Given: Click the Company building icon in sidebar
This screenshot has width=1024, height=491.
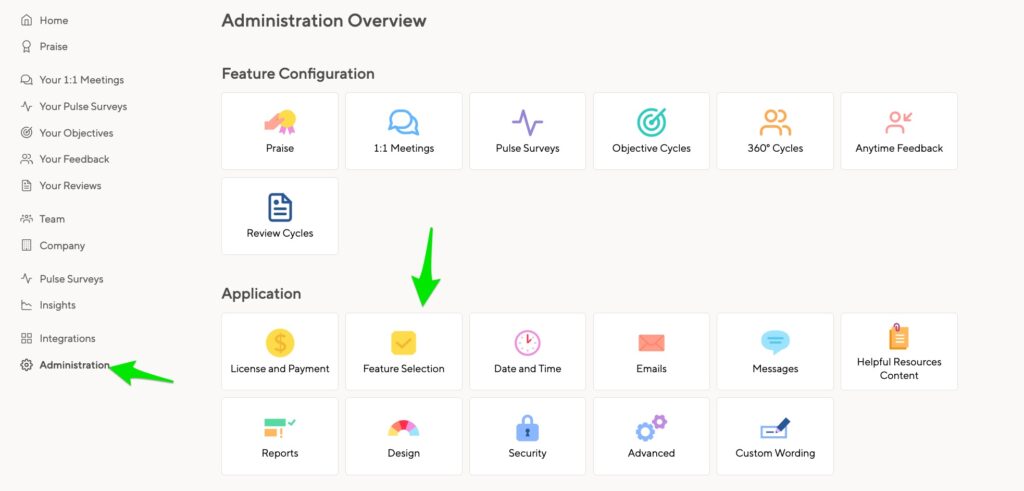Looking at the screenshot, I should click(x=26, y=246).
